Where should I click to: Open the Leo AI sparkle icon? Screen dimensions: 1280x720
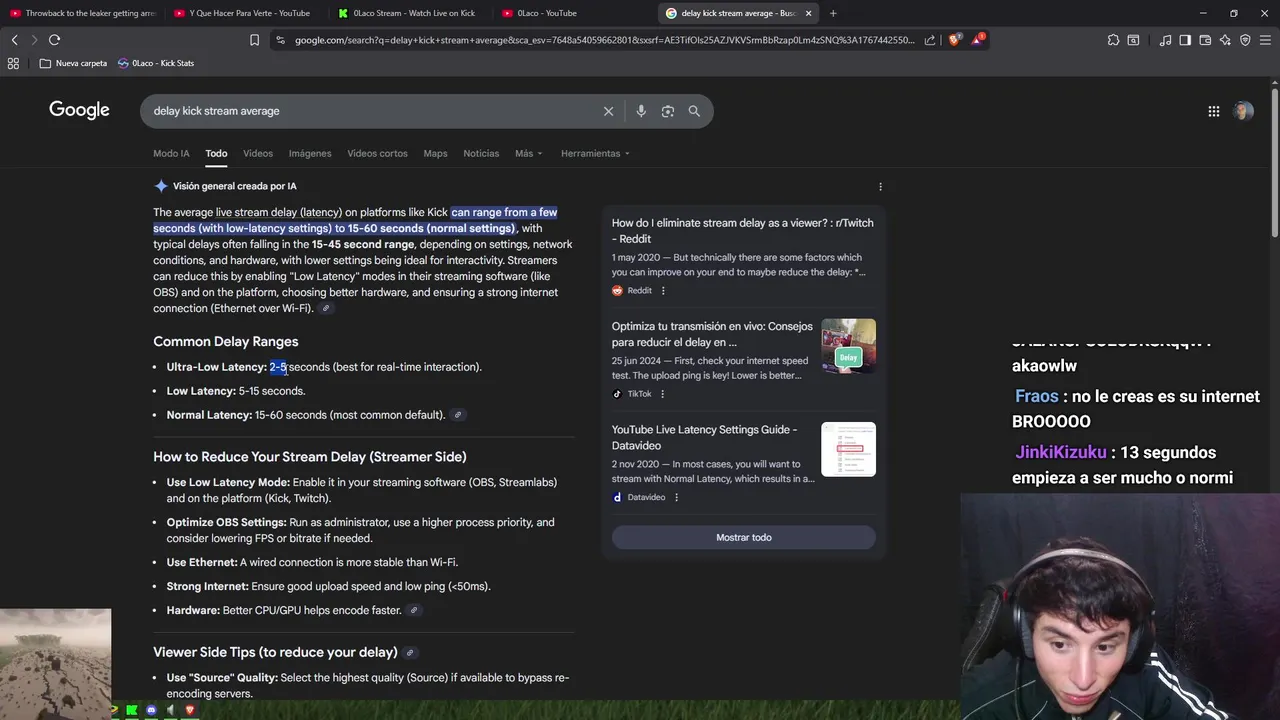pyautogui.click(x=1225, y=40)
